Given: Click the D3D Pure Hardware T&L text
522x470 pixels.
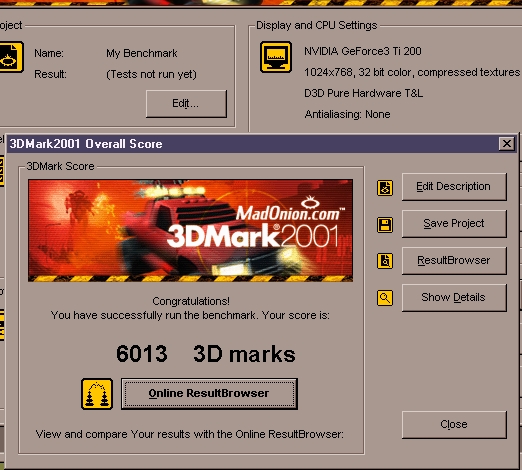Looking at the screenshot, I should pos(363,93).
